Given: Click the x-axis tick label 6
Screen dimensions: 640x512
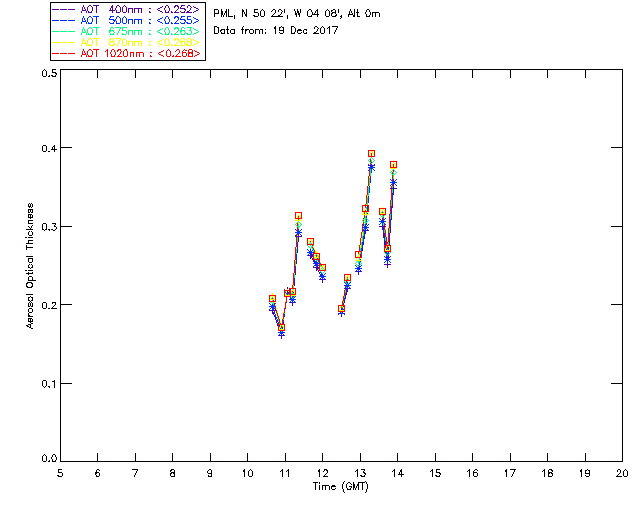Looking at the screenshot, I should click(x=98, y=473).
